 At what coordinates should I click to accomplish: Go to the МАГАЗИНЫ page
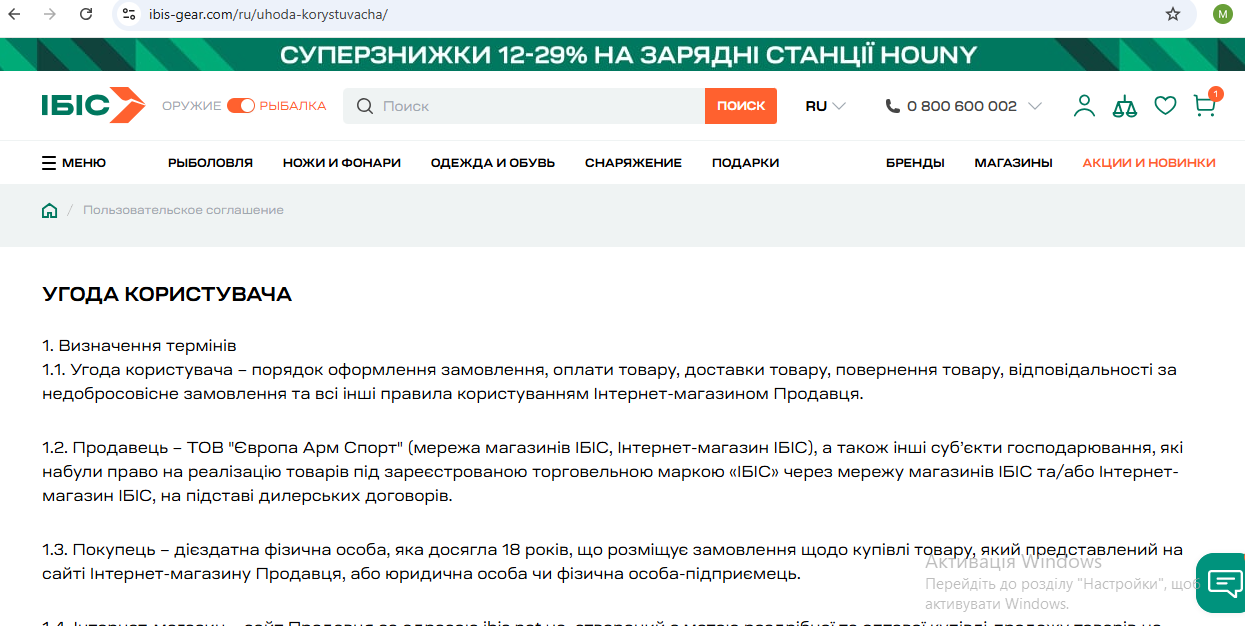1013,163
